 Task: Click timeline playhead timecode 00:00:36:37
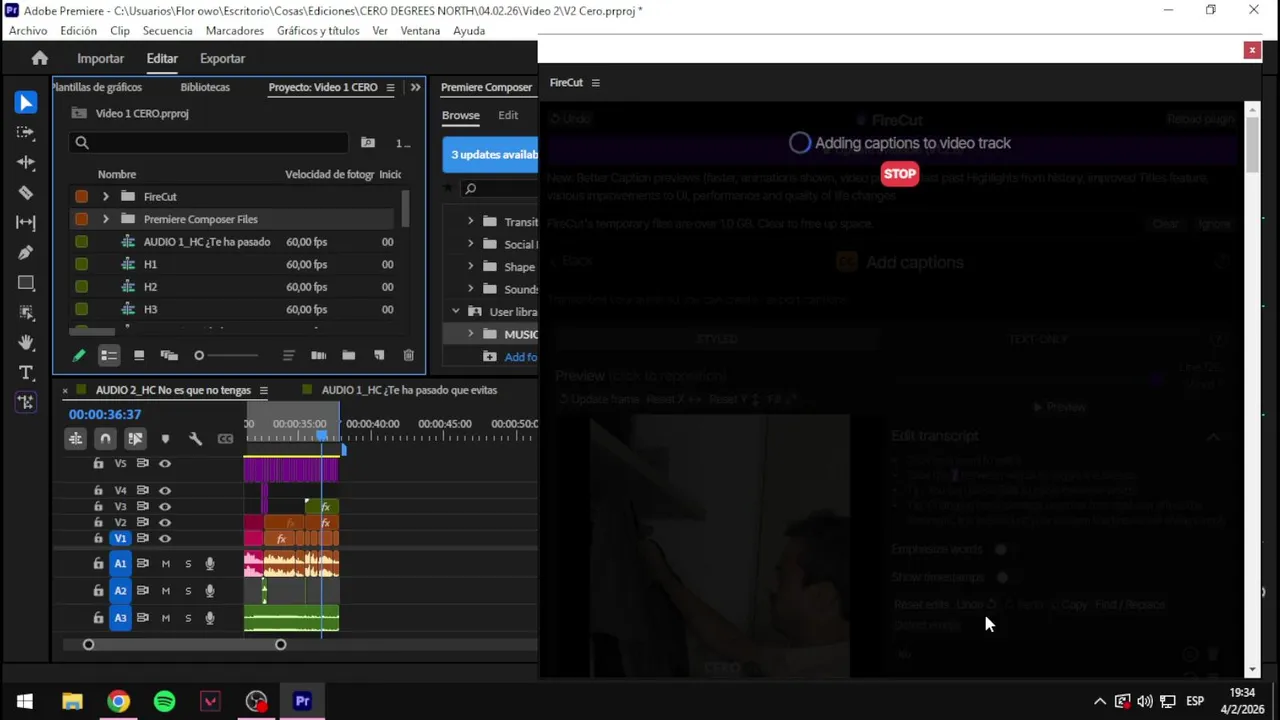pyautogui.click(x=105, y=414)
